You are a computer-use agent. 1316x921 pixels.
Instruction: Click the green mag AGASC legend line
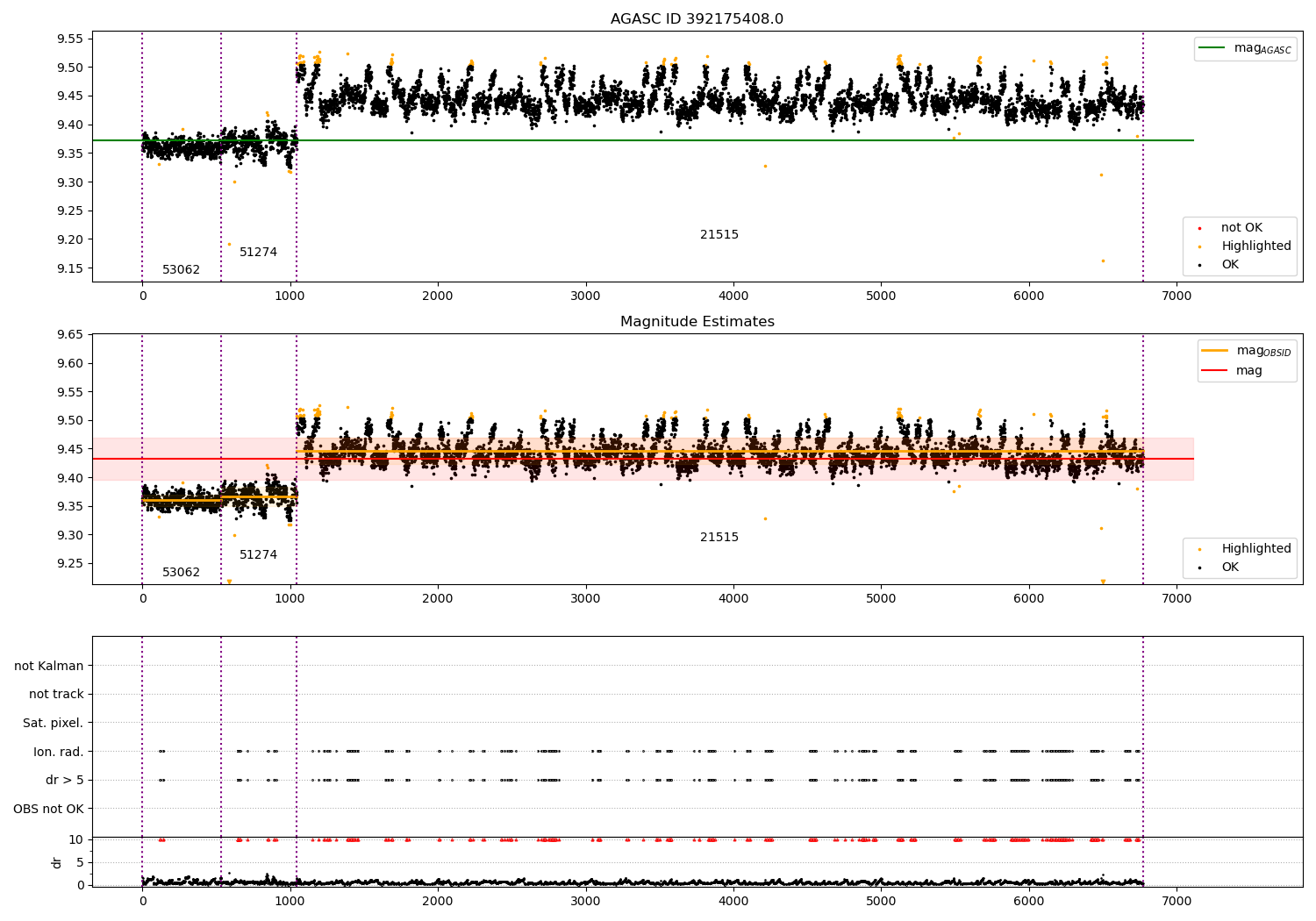point(1212,48)
